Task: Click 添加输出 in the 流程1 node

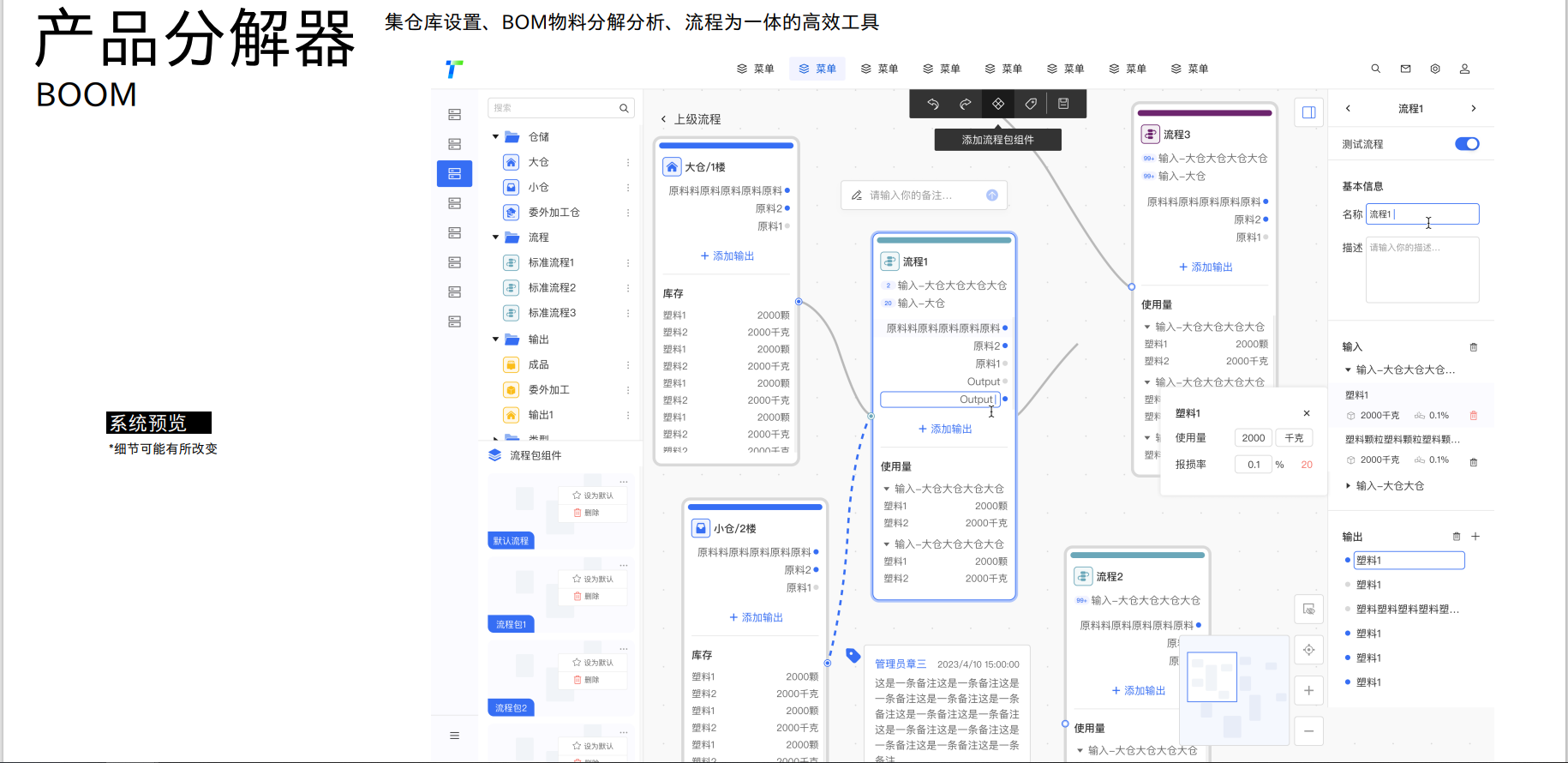Action: point(945,429)
